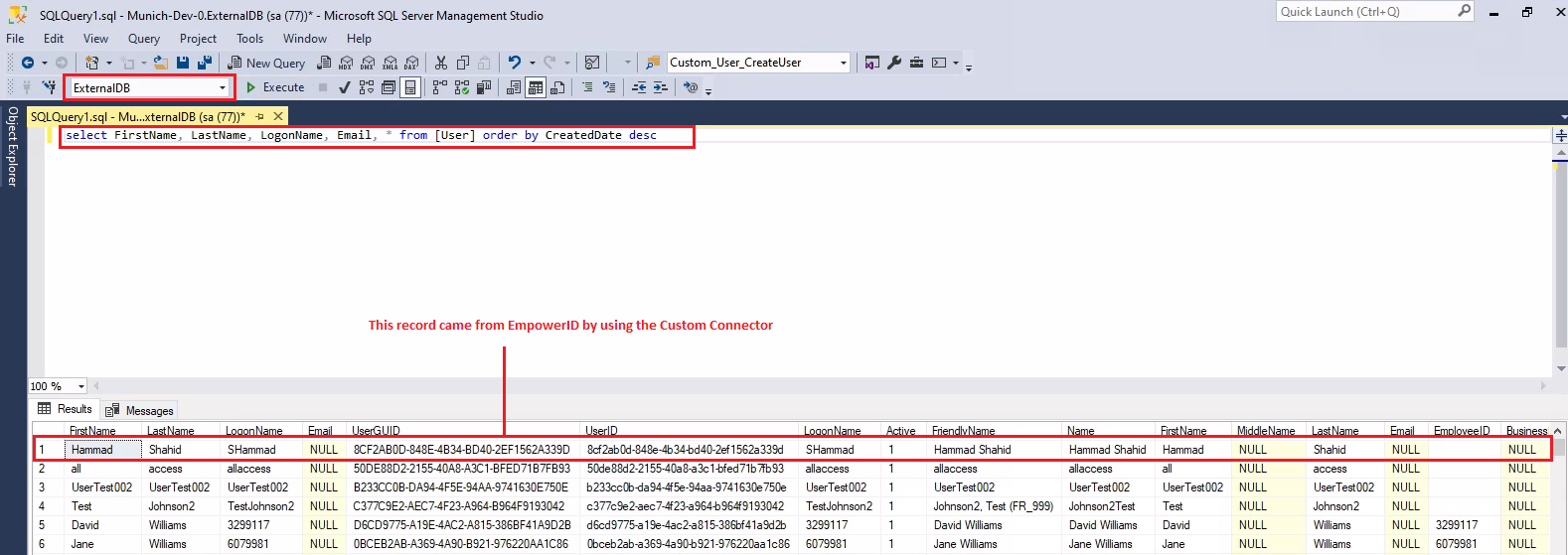The width and height of the screenshot is (1568, 555).
Task: Open the Standard toolbar overflow options
Action: click(x=969, y=68)
